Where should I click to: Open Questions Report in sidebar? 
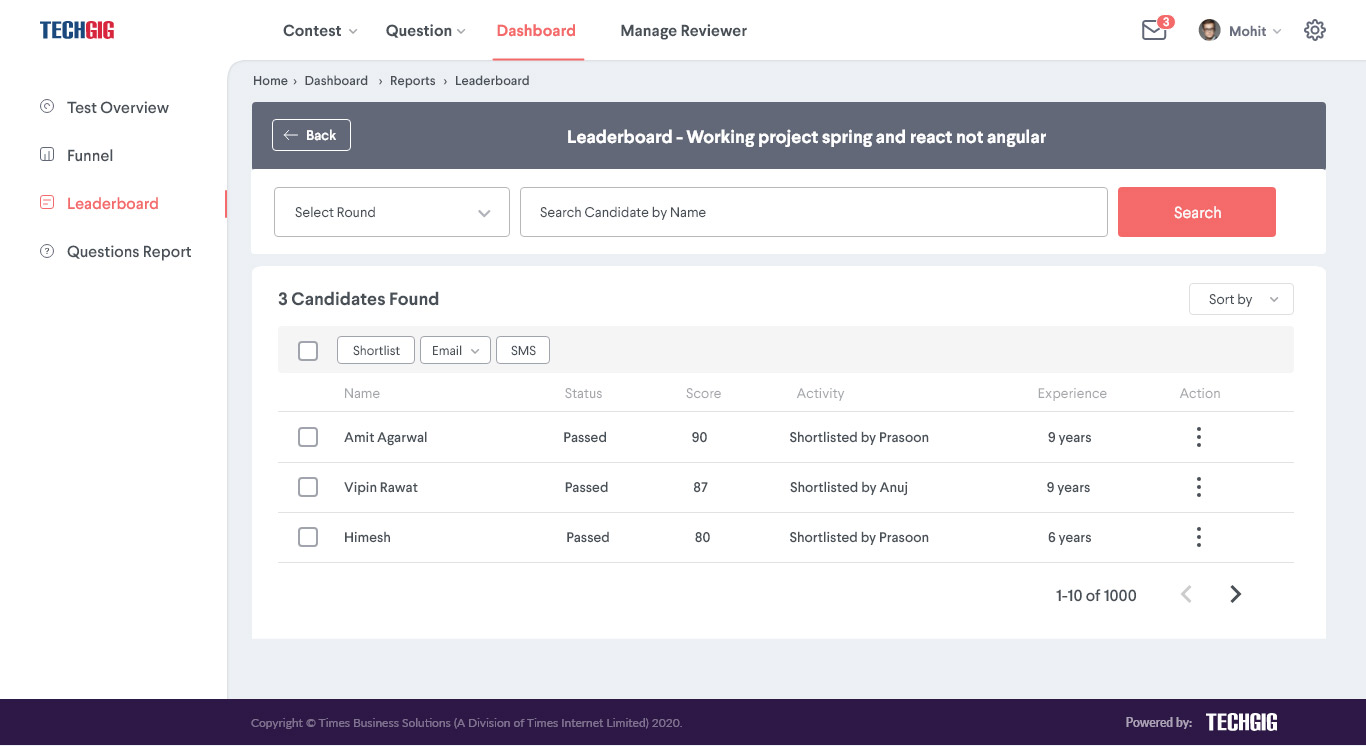129,252
